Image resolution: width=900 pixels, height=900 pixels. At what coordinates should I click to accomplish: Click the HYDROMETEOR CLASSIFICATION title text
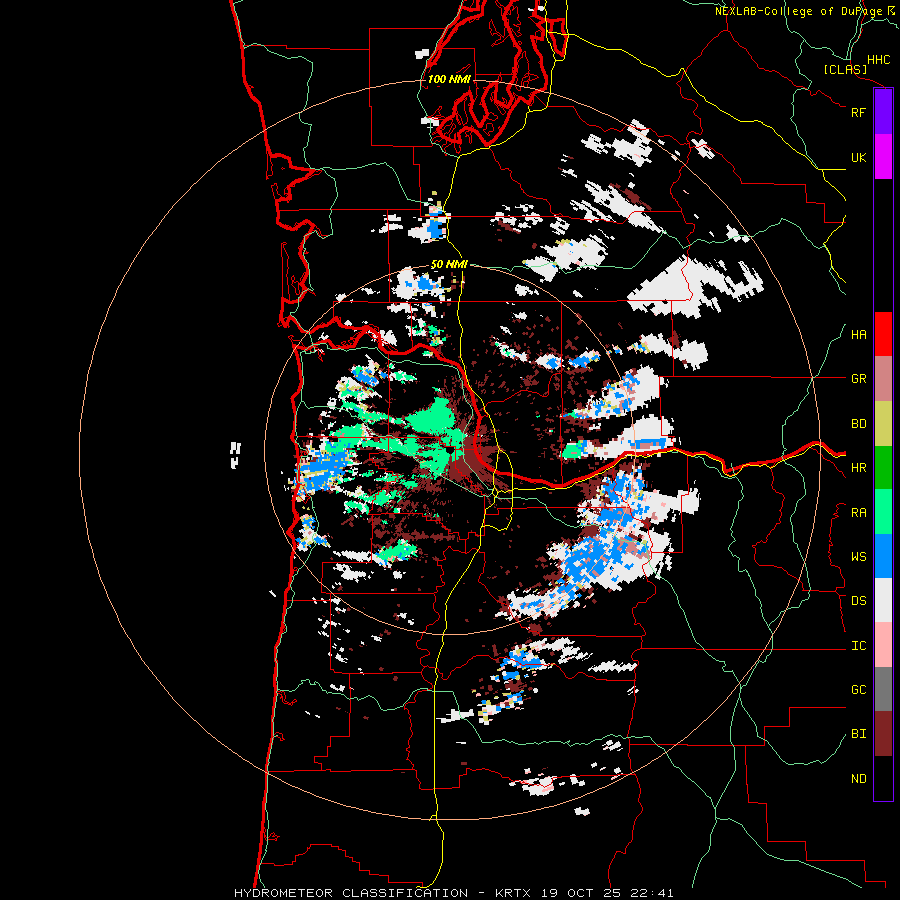pos(351,893)
